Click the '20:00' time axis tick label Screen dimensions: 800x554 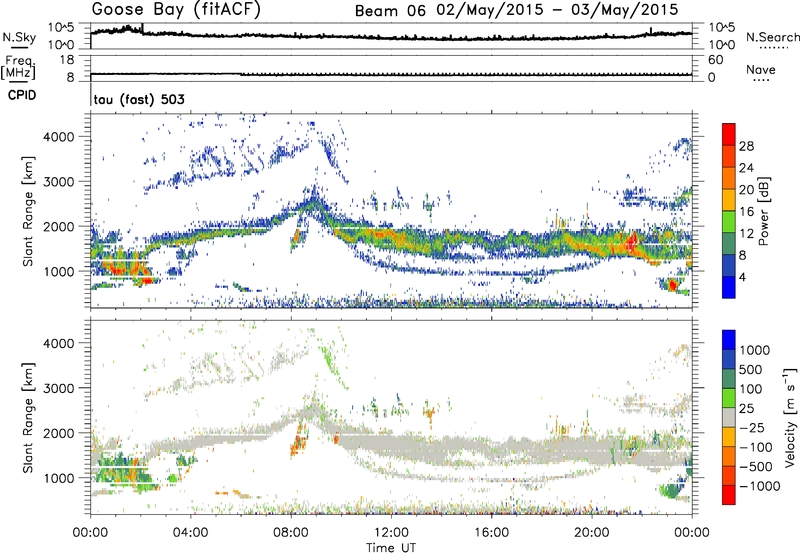point(592,533)
